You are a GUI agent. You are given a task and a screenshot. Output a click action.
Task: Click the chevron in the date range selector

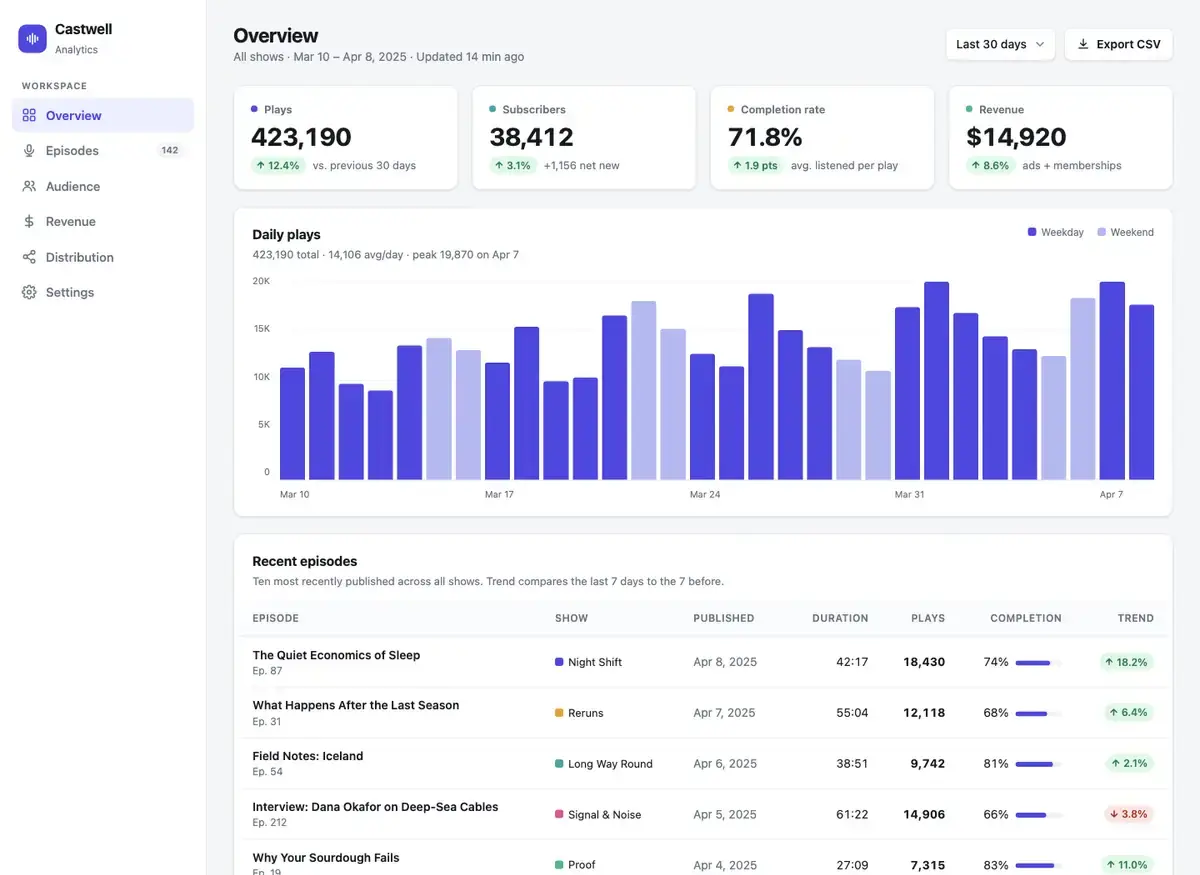click(1039, 44)
